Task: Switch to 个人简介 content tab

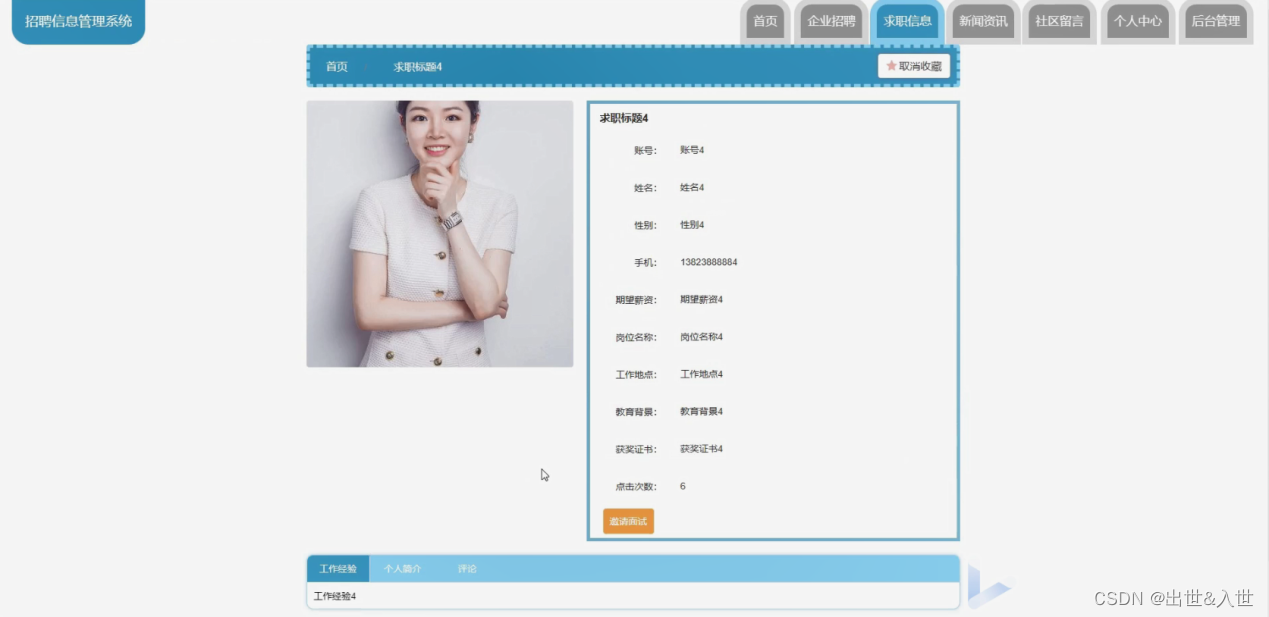Action: click(x=403, y=569)
